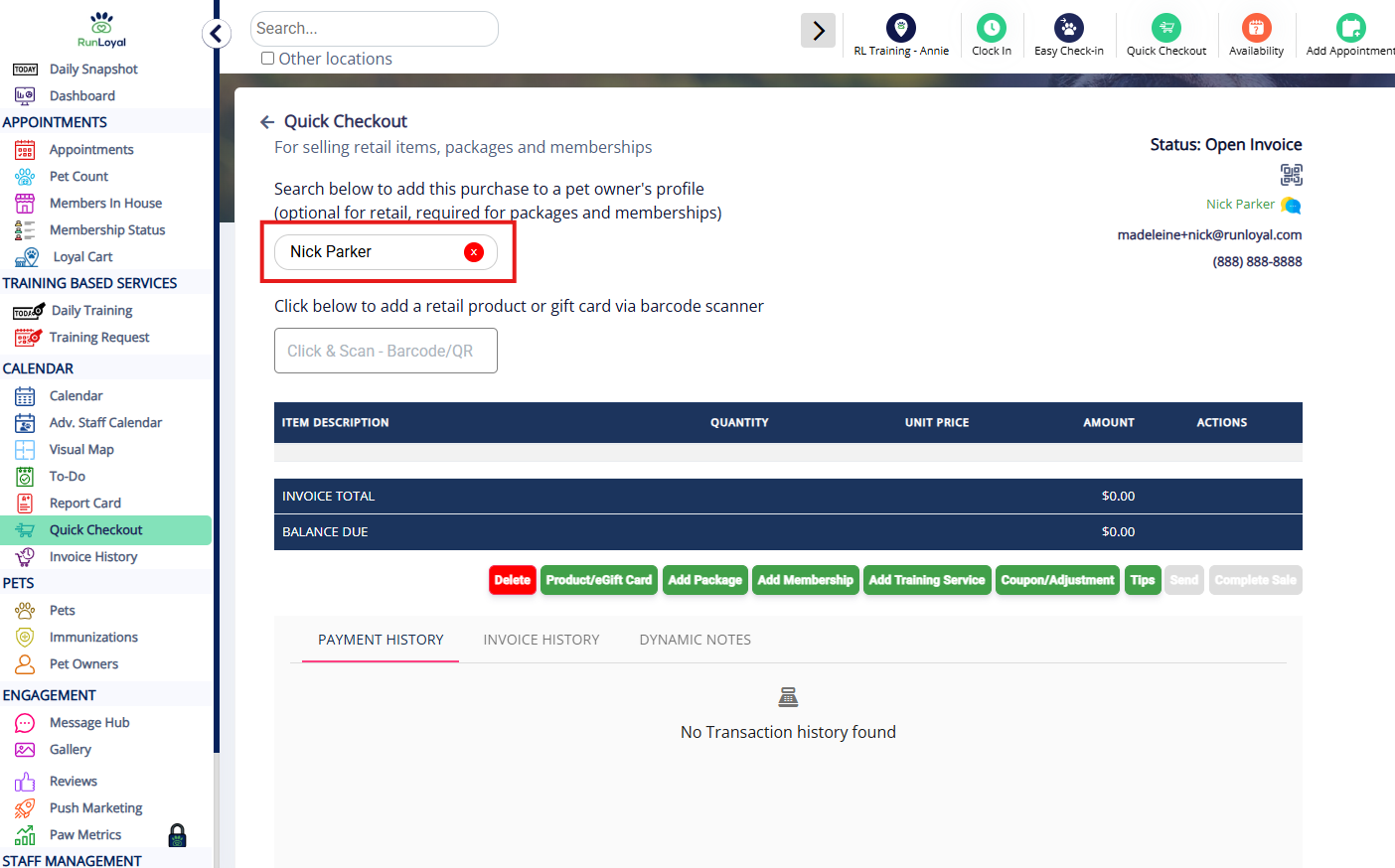Click the phone number (888) 888-8888
The width and height of the screenshot is (1395, 868).
1257,262
